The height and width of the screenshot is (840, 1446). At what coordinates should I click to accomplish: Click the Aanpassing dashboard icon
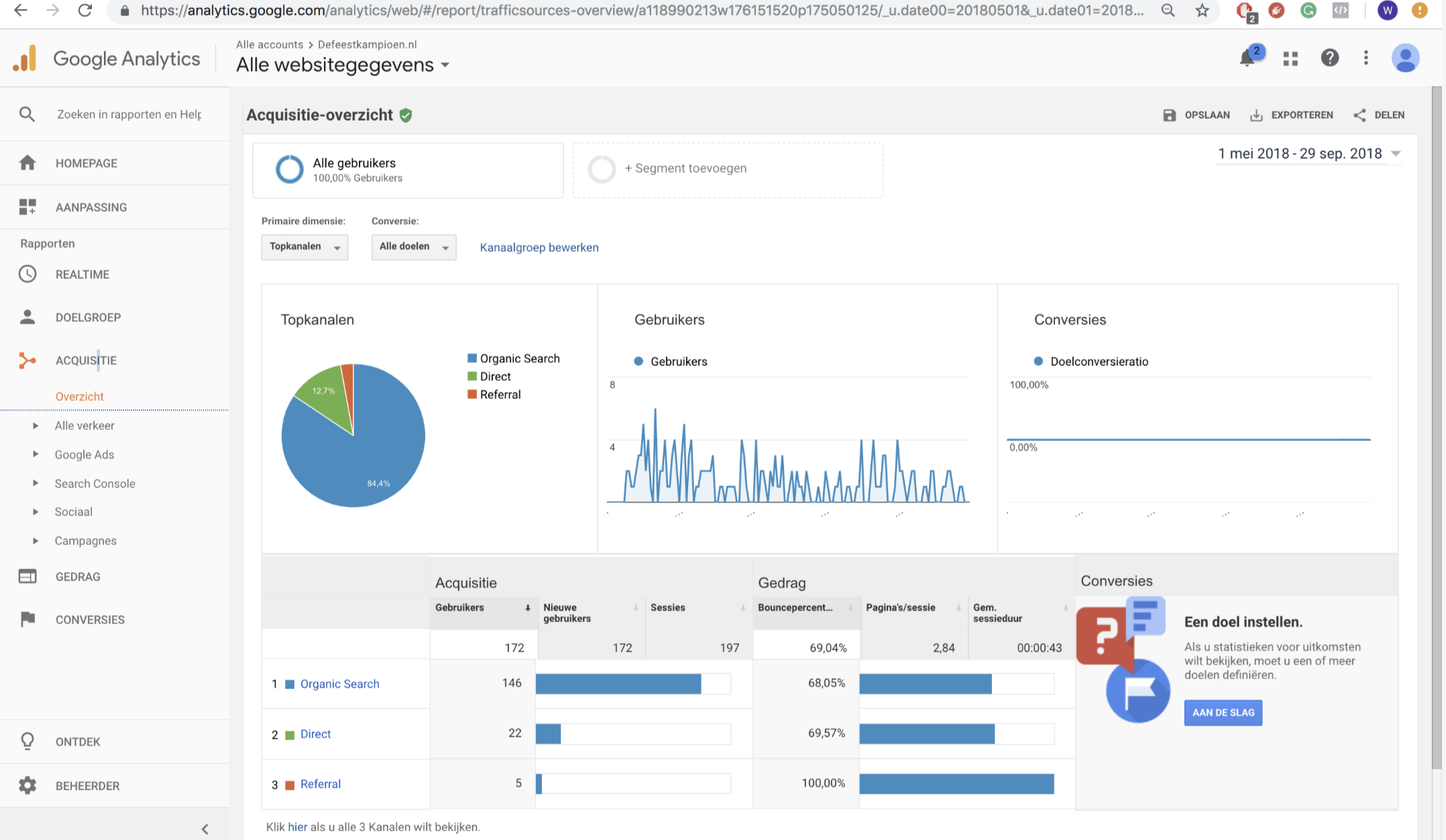click(x=27, y=206)
